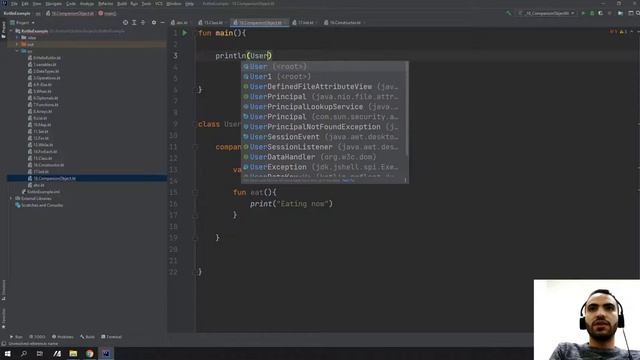Open the Terminal tool window button
This screenshot has width=640, height=360.
coord(111,337)
